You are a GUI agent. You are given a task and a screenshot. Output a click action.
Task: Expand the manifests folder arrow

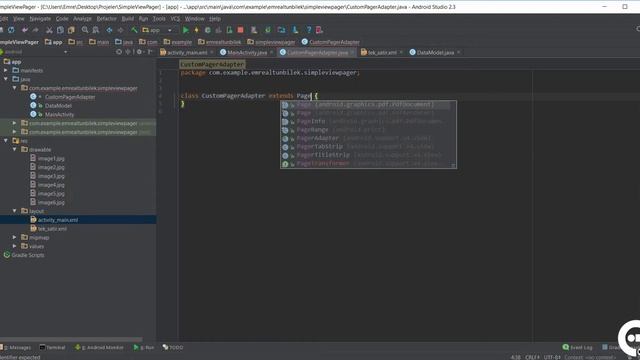(6, 70)
